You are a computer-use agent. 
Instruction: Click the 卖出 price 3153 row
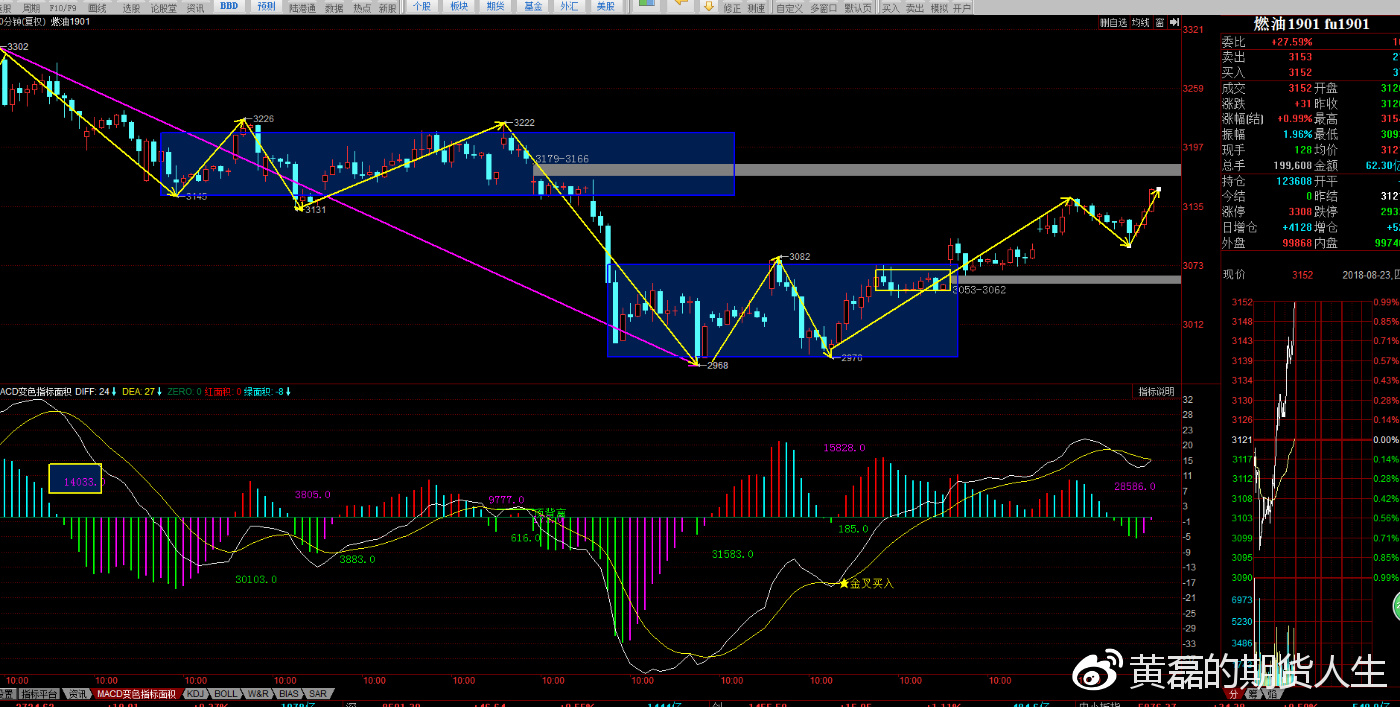pyautogui.click(x=1310, y=57)
